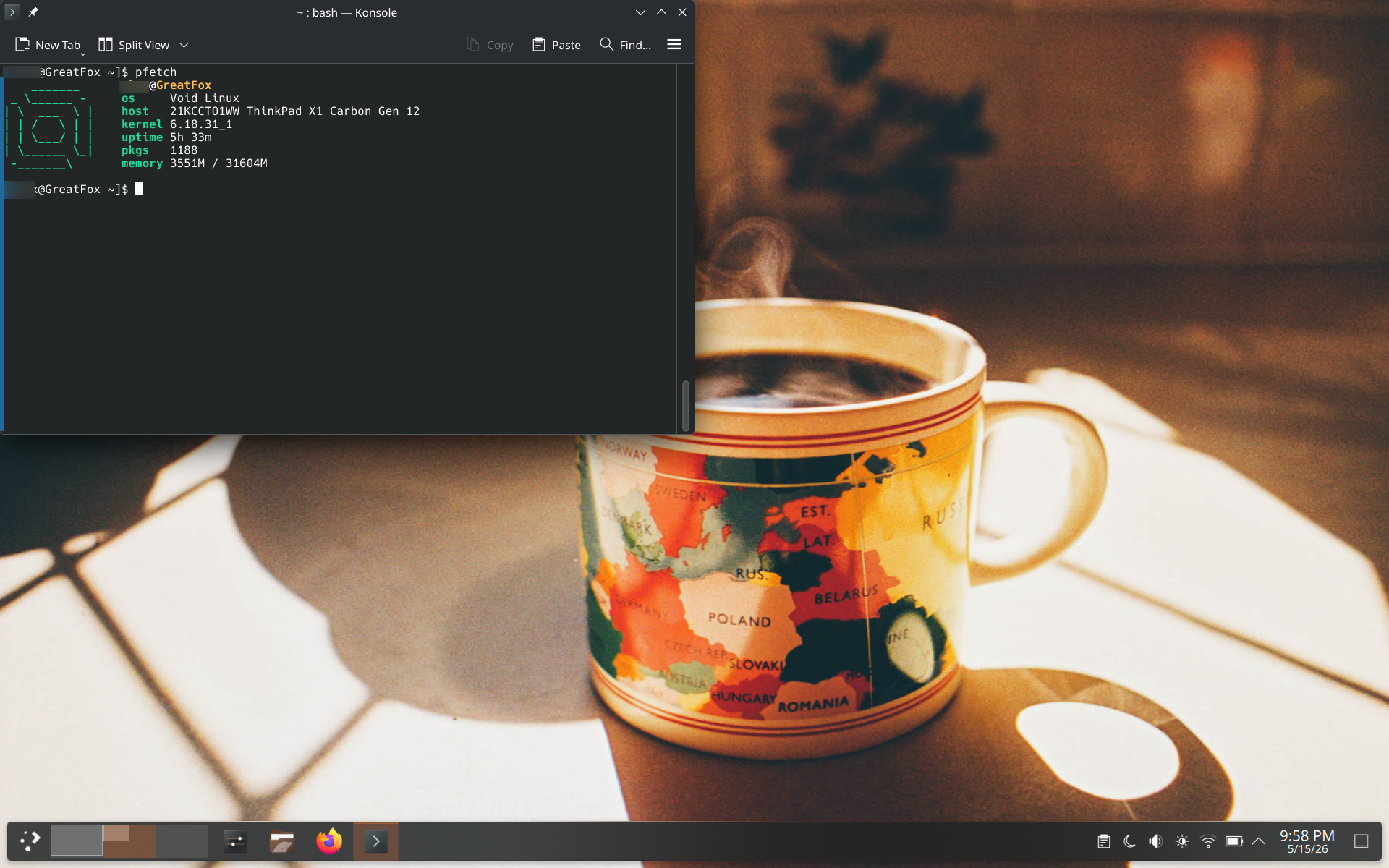Screen dimensions: 1389x868
Task: Open the KDE application launcher
Action: (30, 841)
